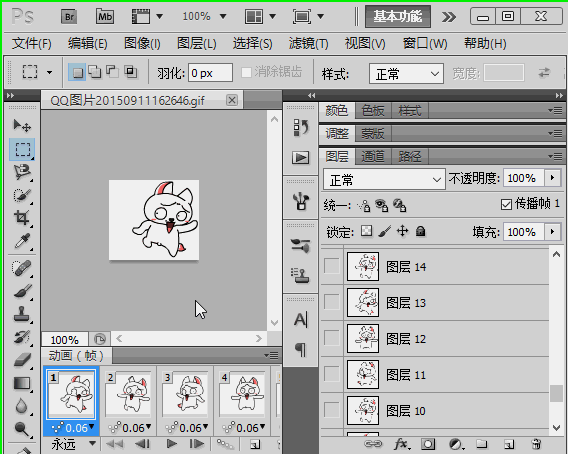Image resolution: width=568 pixels, height=454 pixels.
Task: Toggle lock position
Action: click(402, 231)
